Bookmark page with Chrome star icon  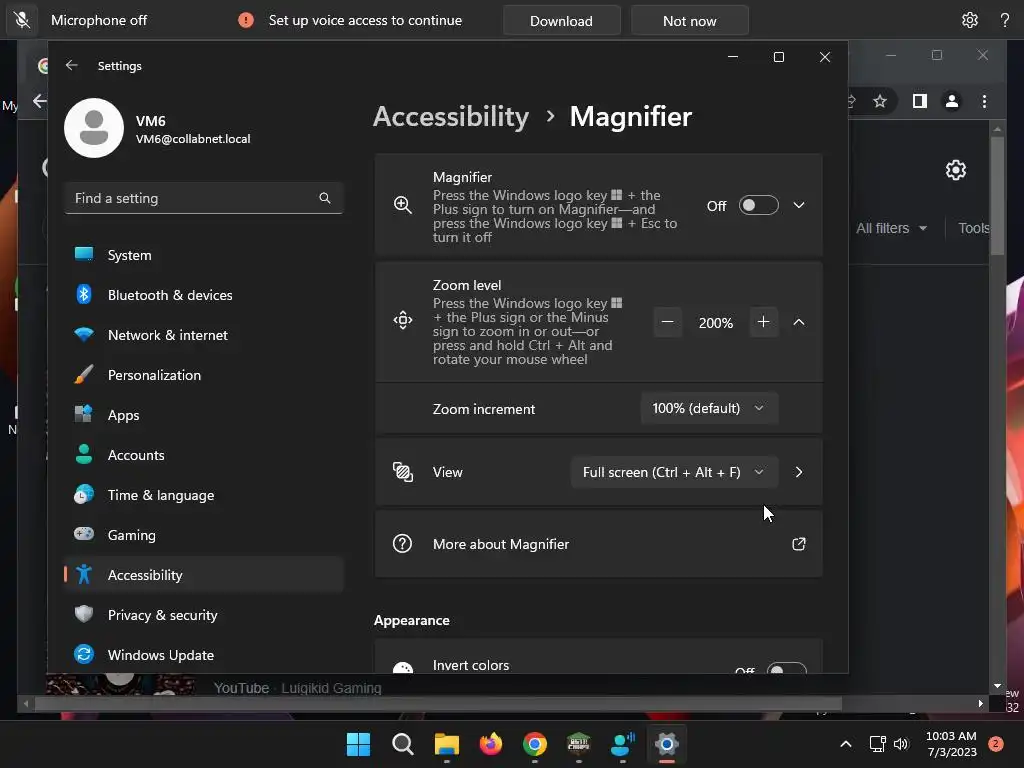pyautogui.click(x=880, y=101)
